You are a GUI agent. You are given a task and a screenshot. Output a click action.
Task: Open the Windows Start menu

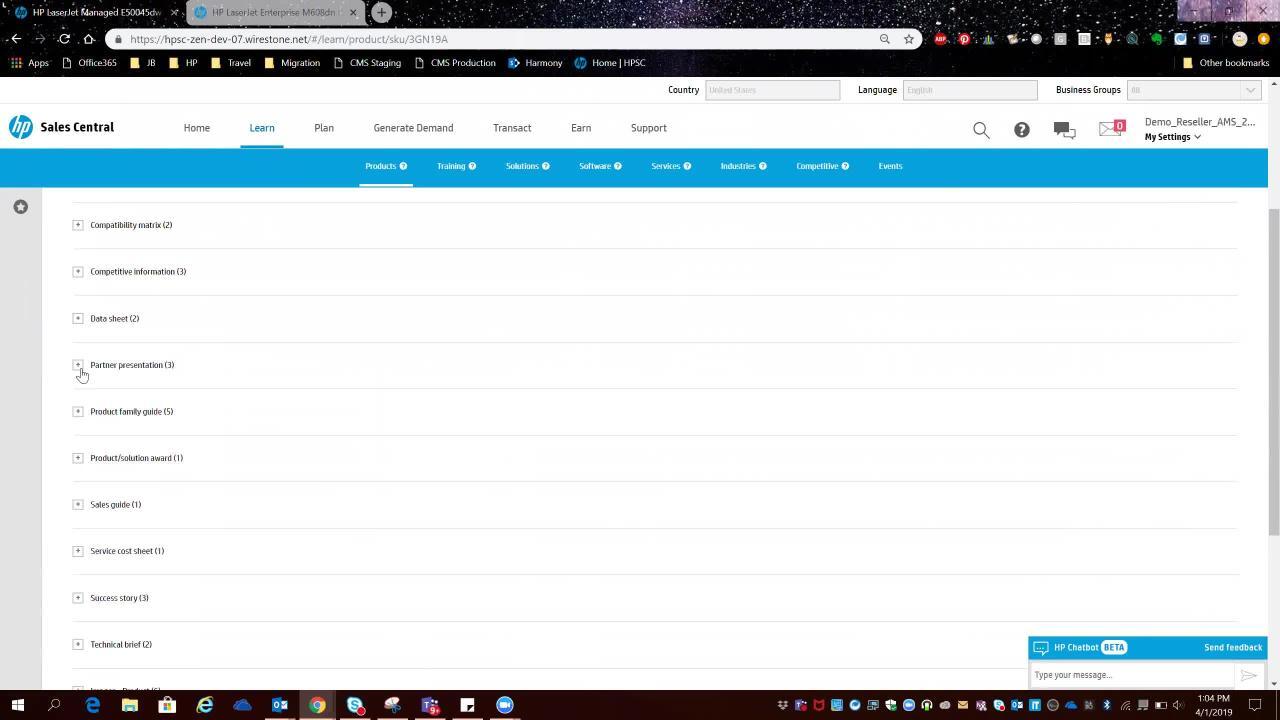pos(17,705)
